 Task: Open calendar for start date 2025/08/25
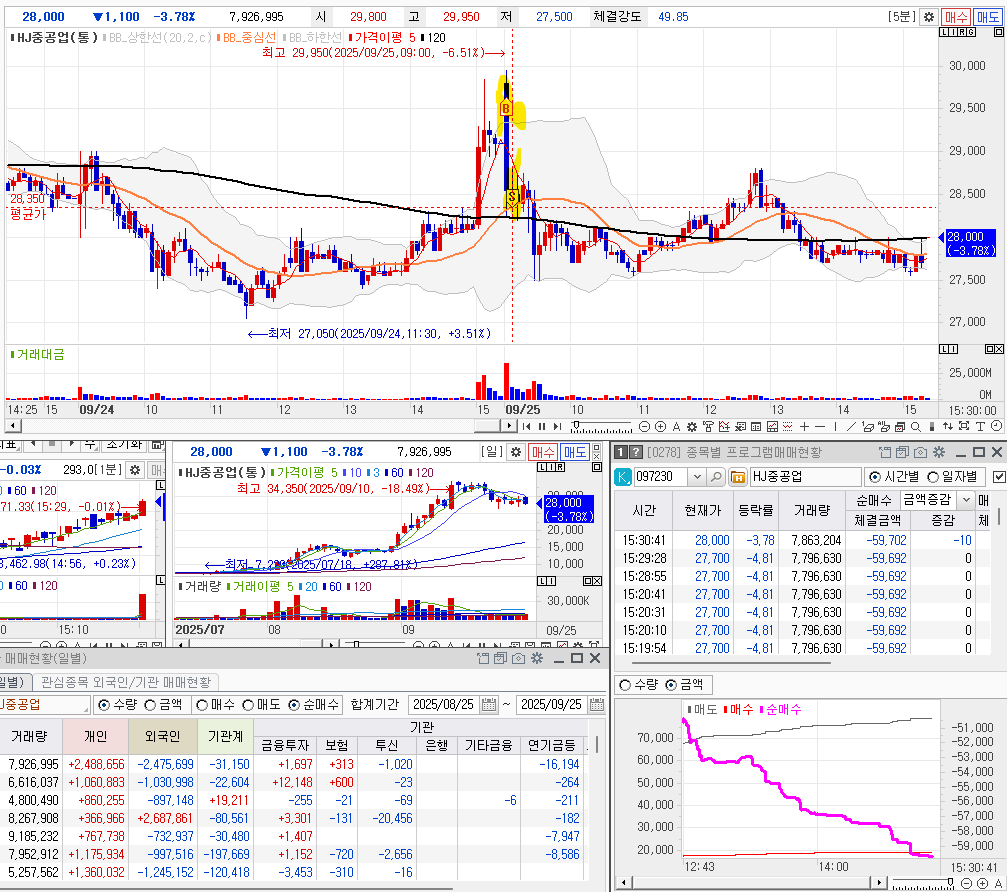pos(489,704)
